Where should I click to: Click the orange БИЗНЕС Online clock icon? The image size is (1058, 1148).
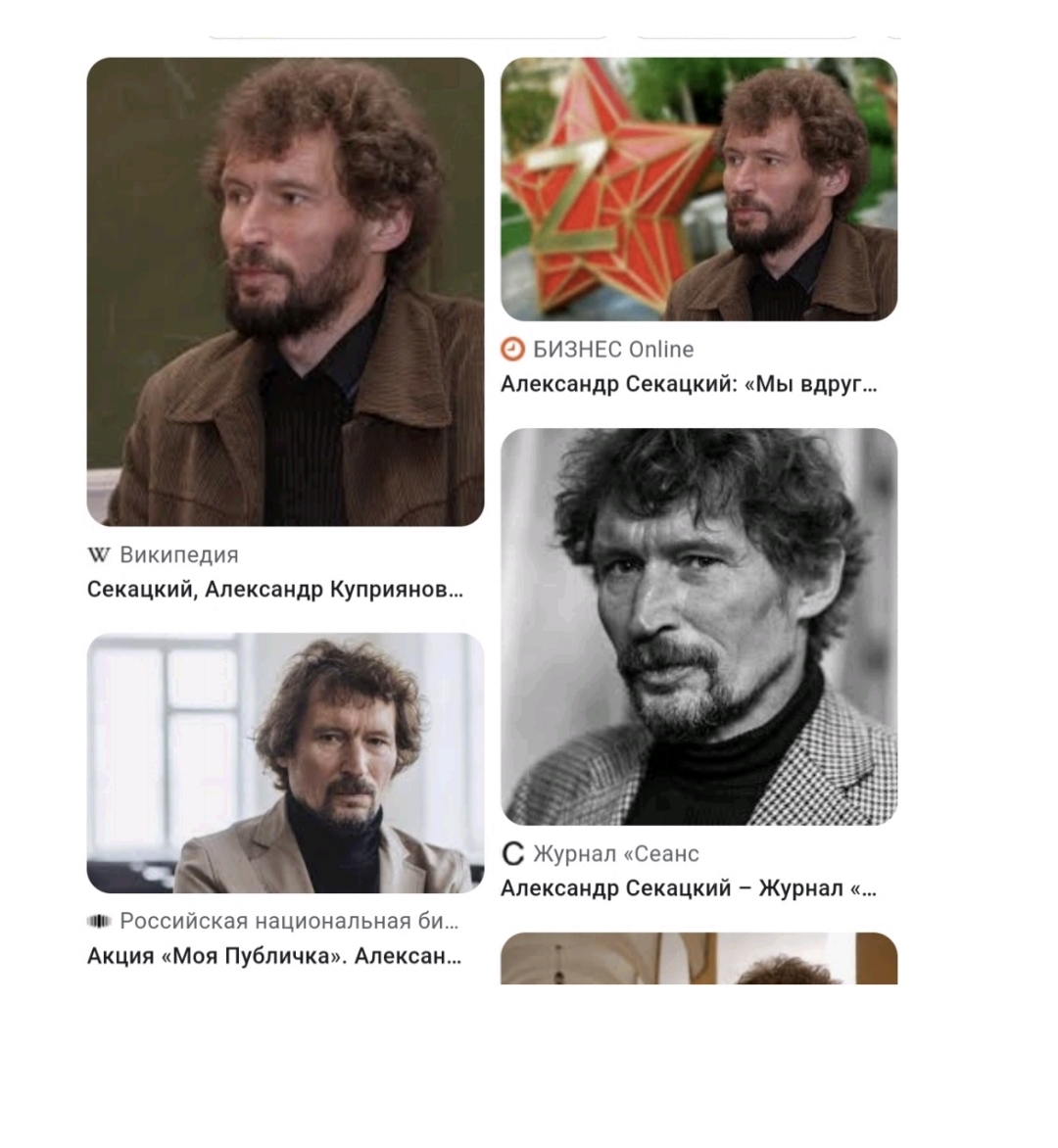[x=512, y=350]
